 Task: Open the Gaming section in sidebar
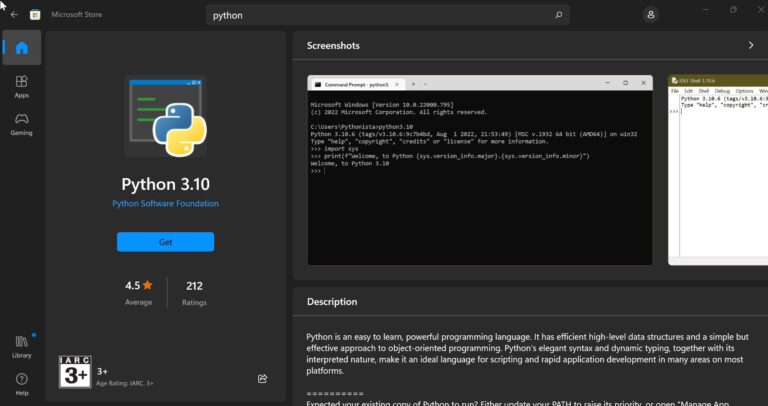(22, 124)
